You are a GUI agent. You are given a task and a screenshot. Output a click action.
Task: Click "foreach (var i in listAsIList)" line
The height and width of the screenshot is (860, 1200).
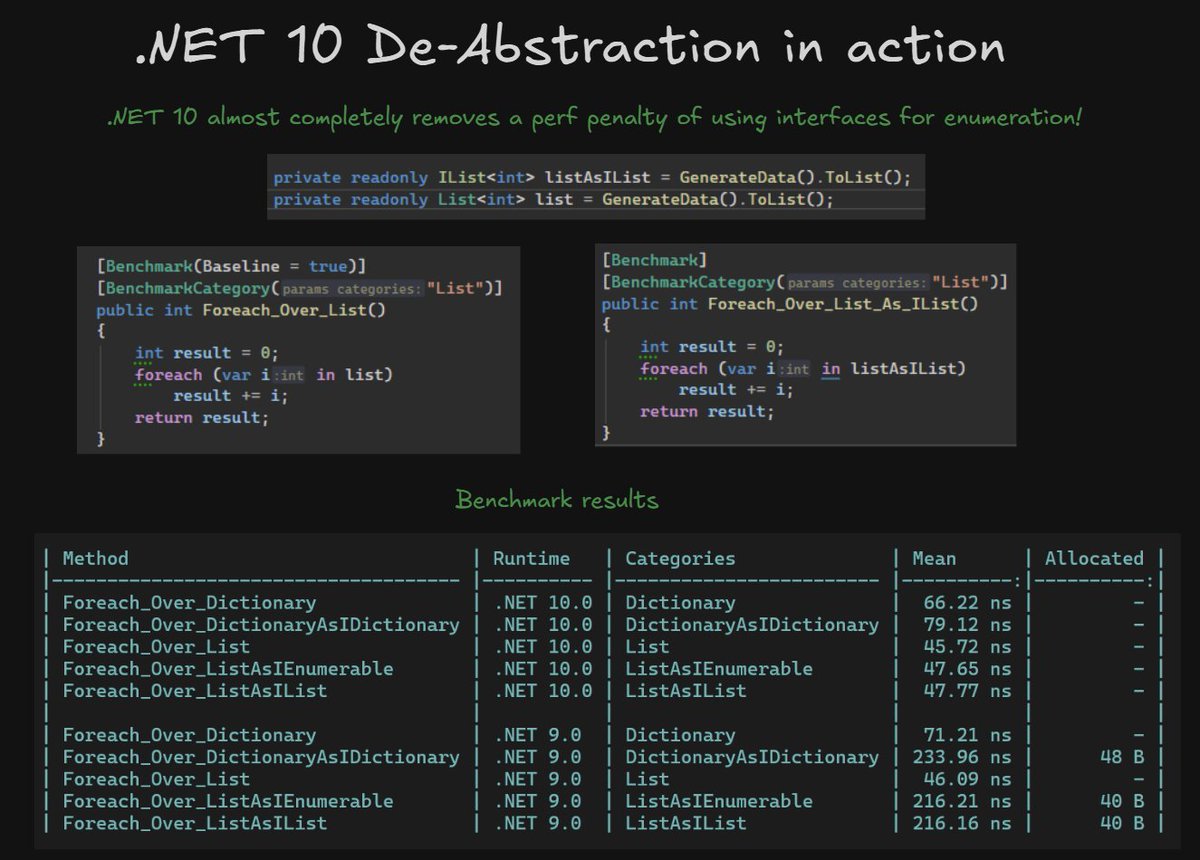pyautogui.click(x=804, y=368)
